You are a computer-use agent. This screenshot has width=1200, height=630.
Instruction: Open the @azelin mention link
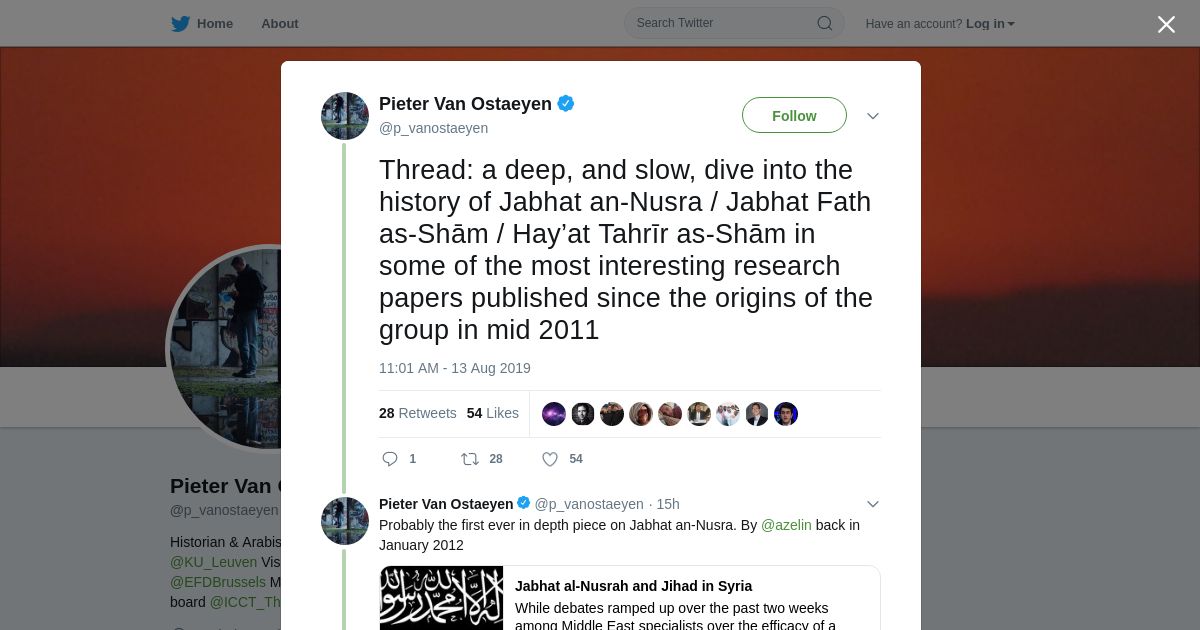(x=786, y=525)
